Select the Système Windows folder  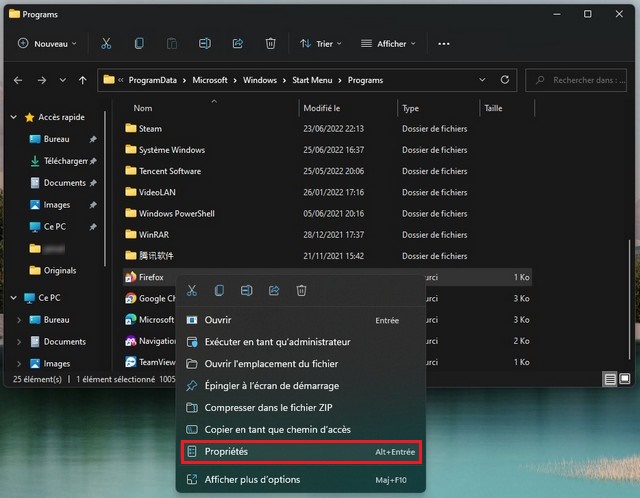click(x=327, y=150)
